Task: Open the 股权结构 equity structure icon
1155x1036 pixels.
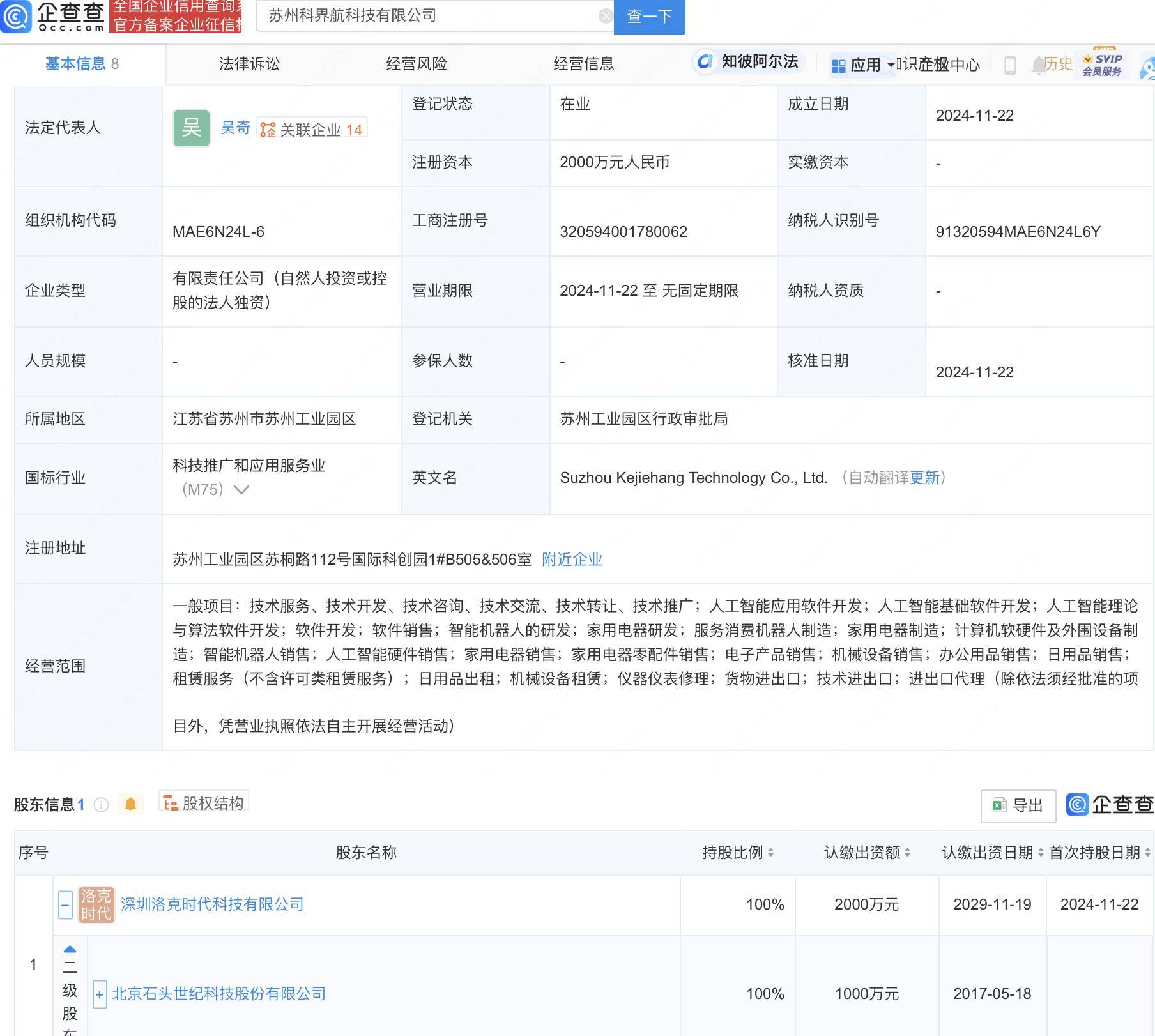Action: pos(171,802)
